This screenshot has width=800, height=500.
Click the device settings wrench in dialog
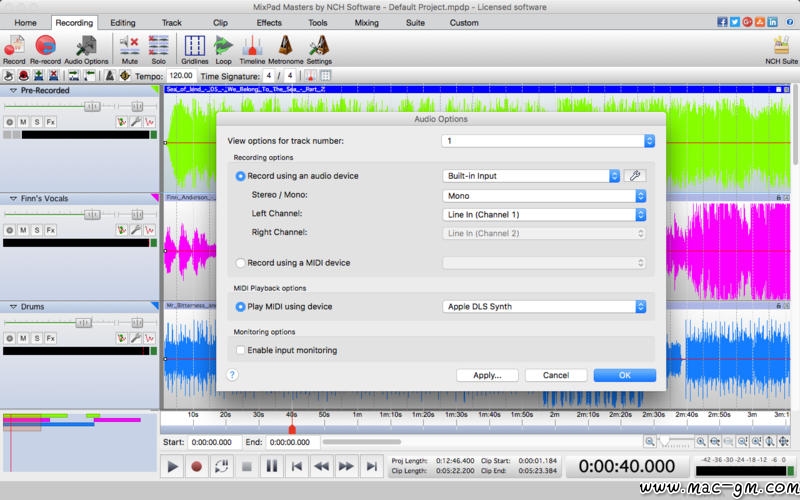[635, 176]
